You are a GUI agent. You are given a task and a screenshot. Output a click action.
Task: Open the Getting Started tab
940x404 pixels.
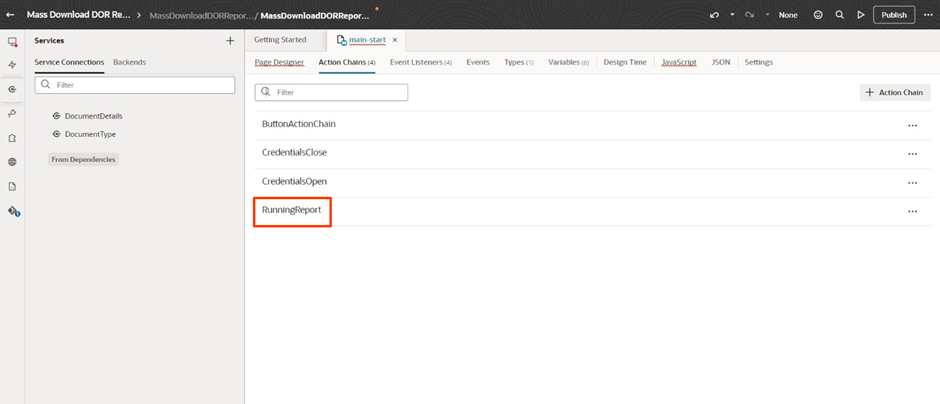point(280,40)
